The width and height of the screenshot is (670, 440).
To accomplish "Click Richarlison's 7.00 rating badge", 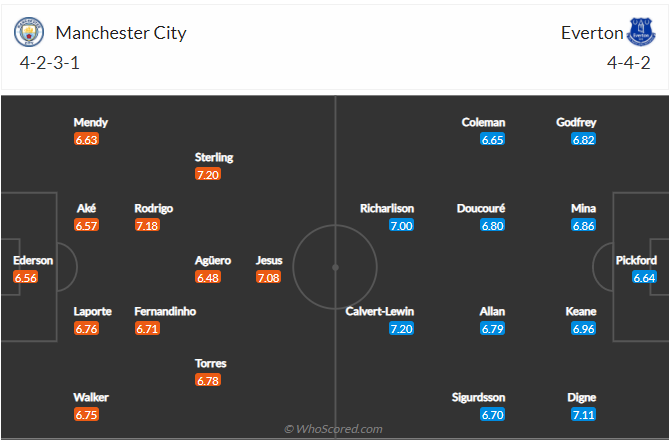I will (x=401, y=226).
